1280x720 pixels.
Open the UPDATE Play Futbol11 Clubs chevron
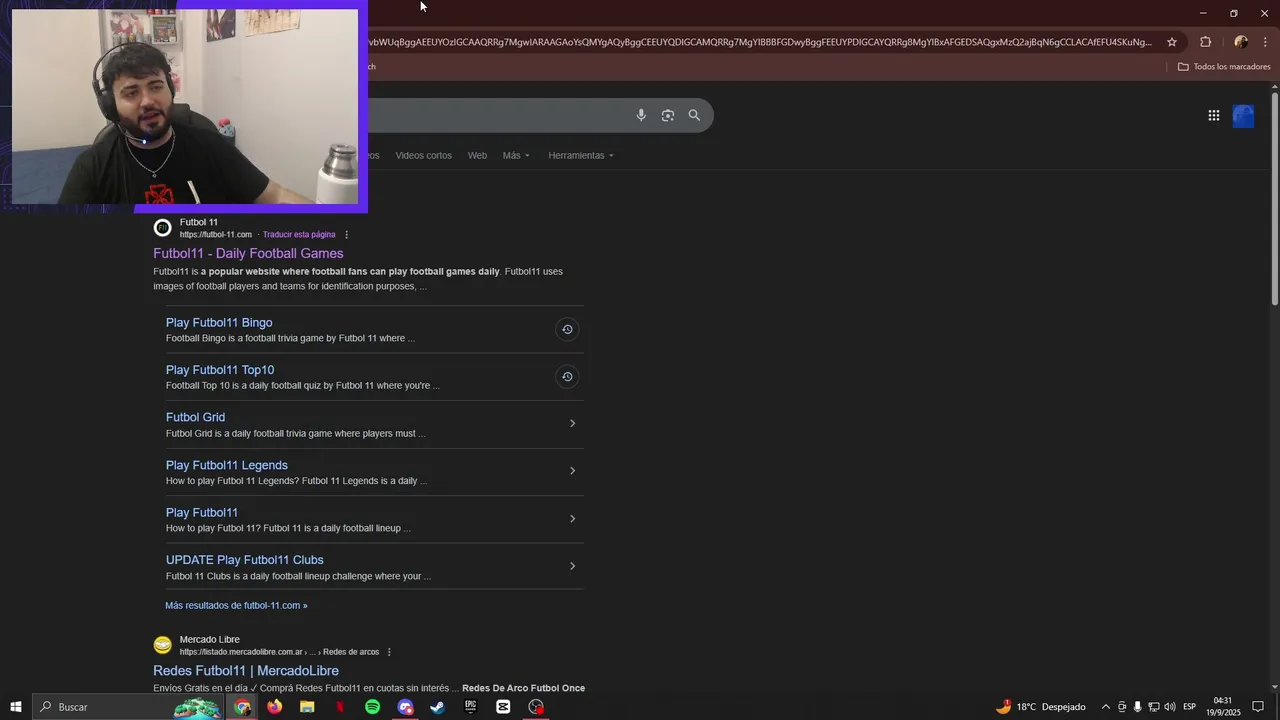pos(572,566)
